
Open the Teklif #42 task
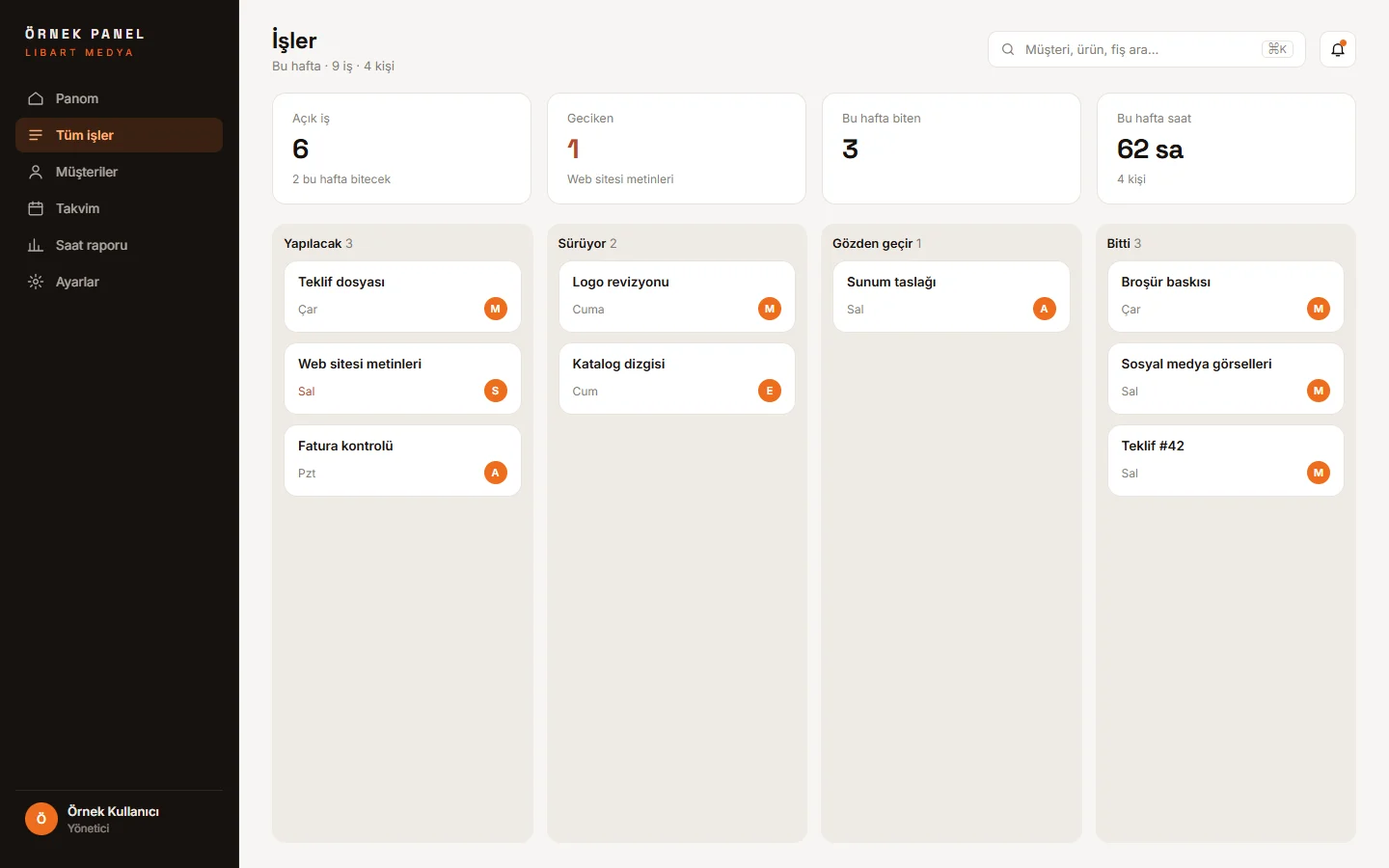coord(1226,461)
